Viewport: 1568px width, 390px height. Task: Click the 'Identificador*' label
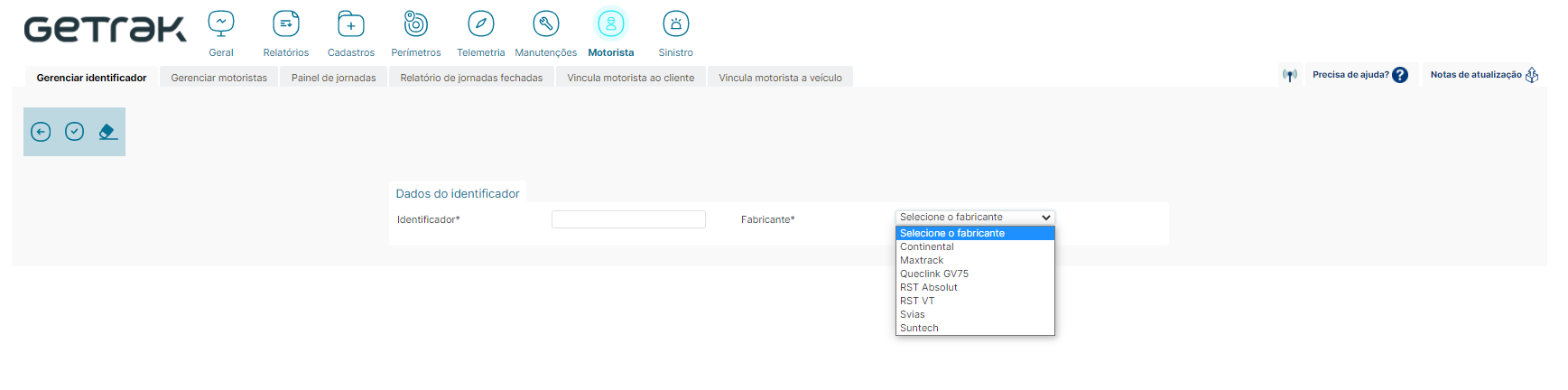coord(429,219)
